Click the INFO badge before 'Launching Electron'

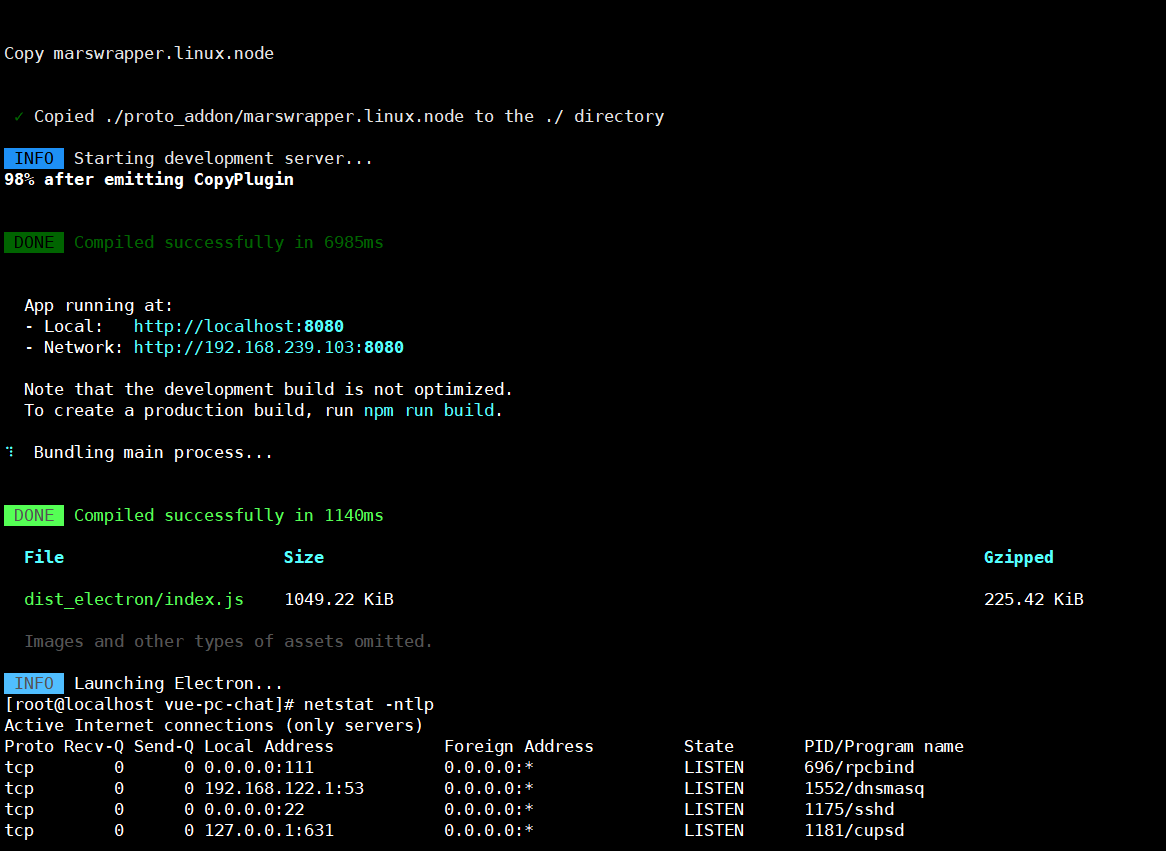click(33, 683)
